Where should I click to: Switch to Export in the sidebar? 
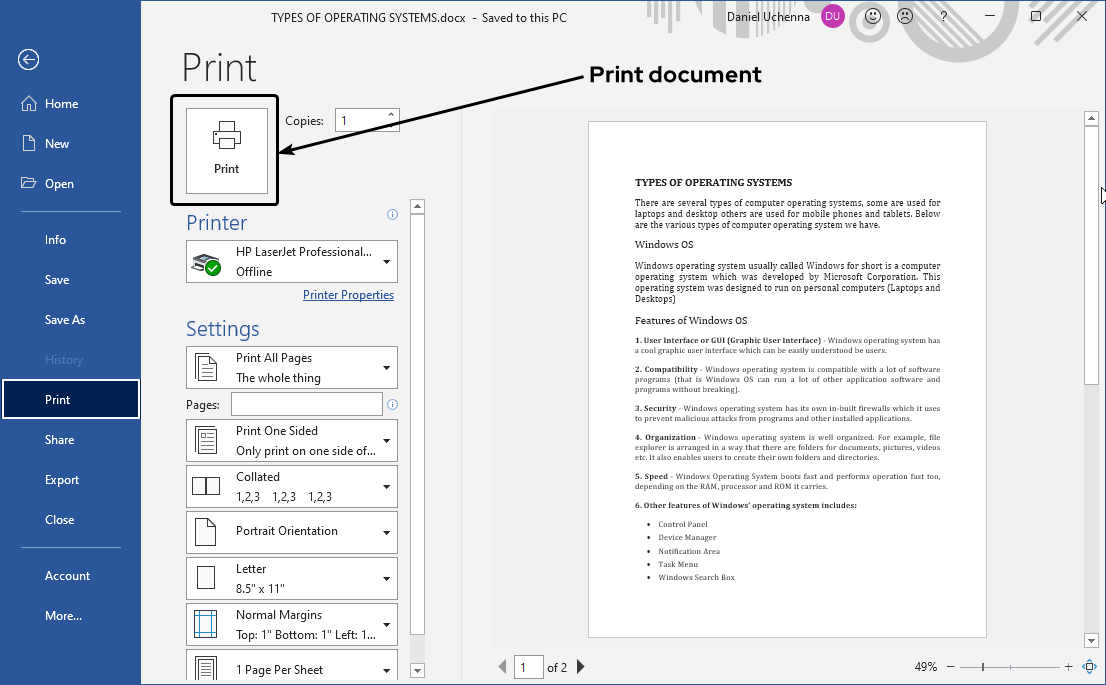[x=61, y=479]
